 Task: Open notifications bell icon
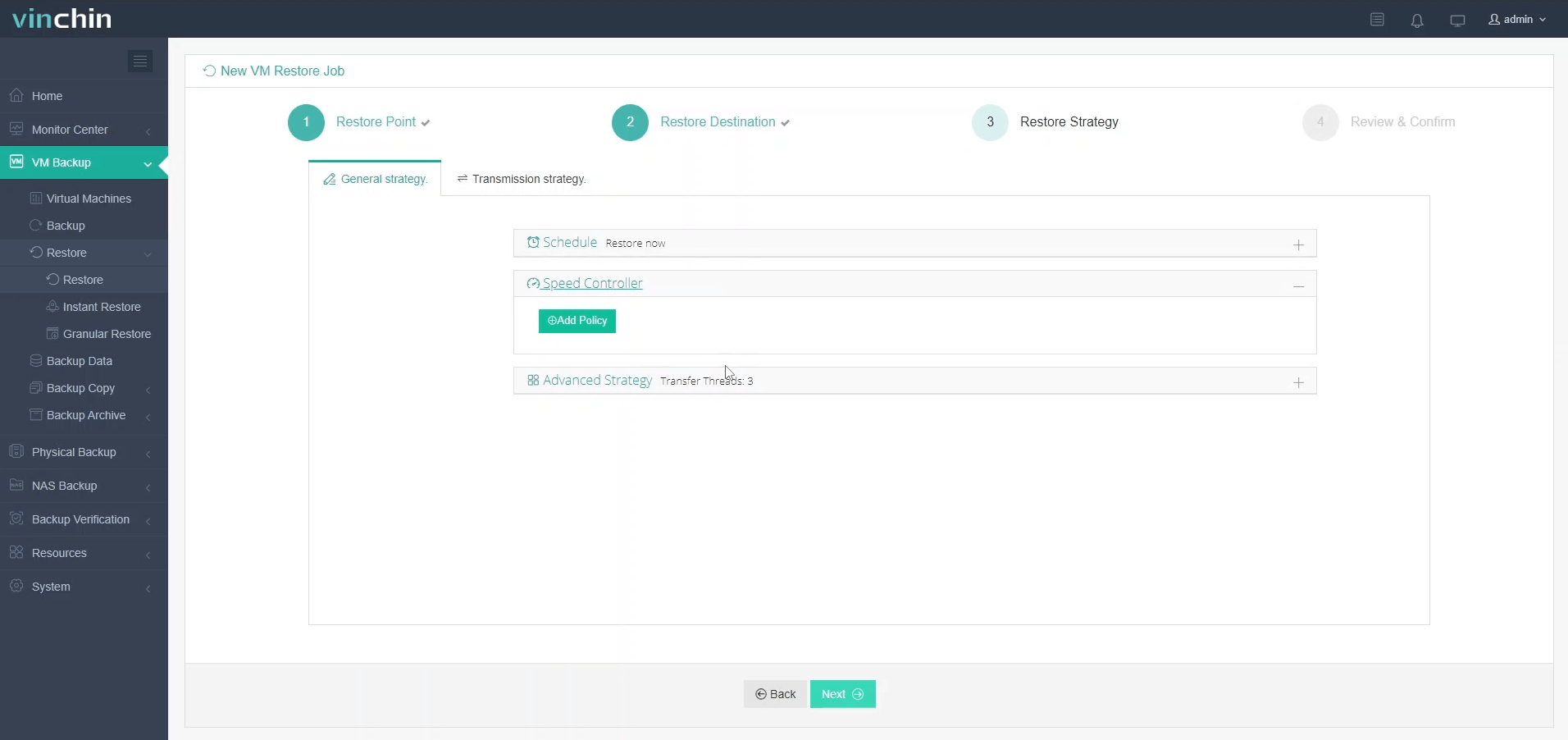point(1417,21)
